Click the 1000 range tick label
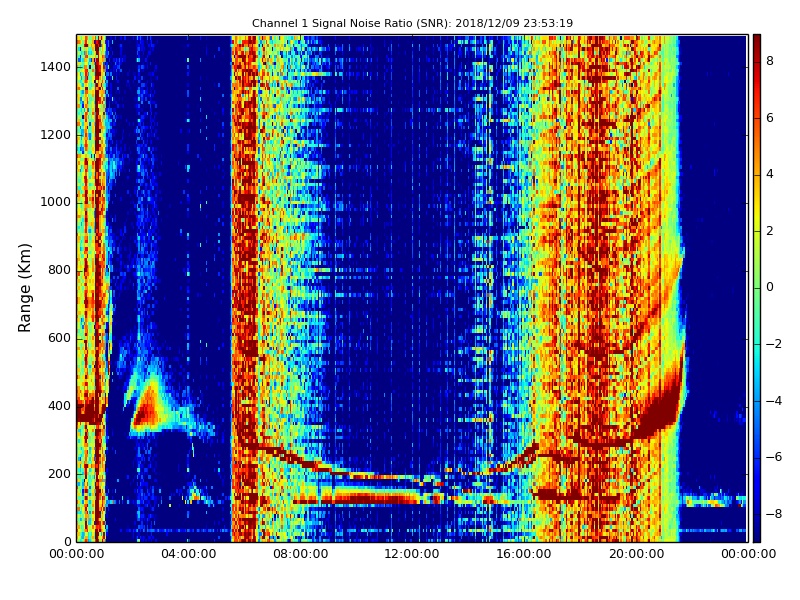 (56, 202)
